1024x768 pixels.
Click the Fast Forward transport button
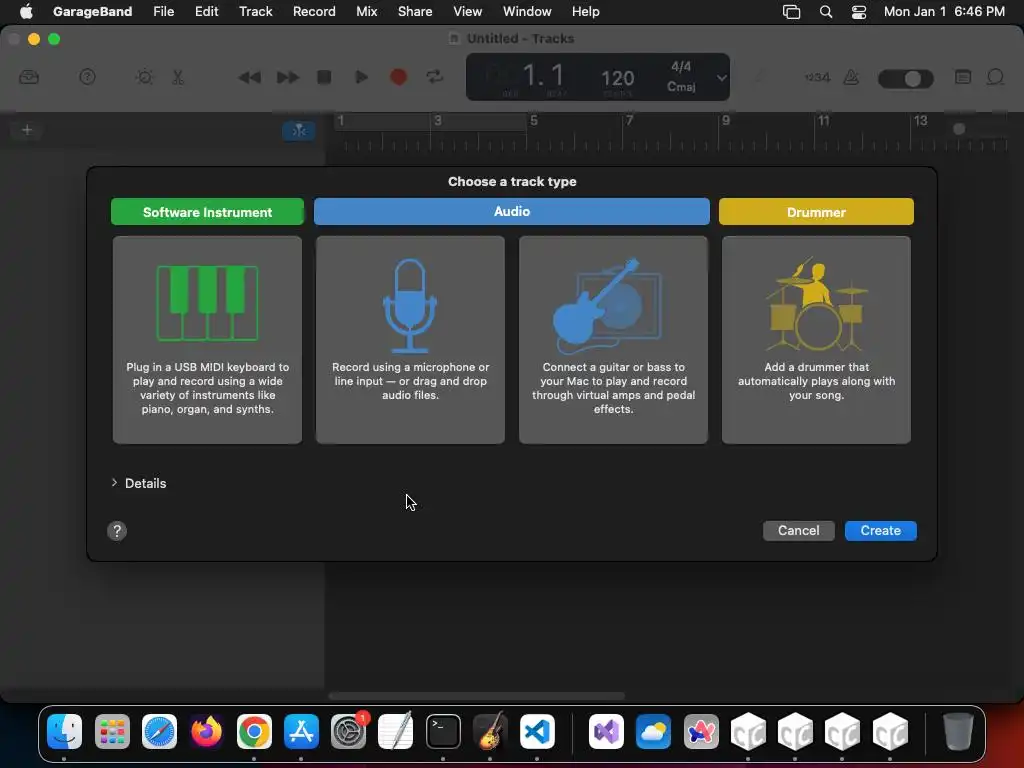pos(287,77)
